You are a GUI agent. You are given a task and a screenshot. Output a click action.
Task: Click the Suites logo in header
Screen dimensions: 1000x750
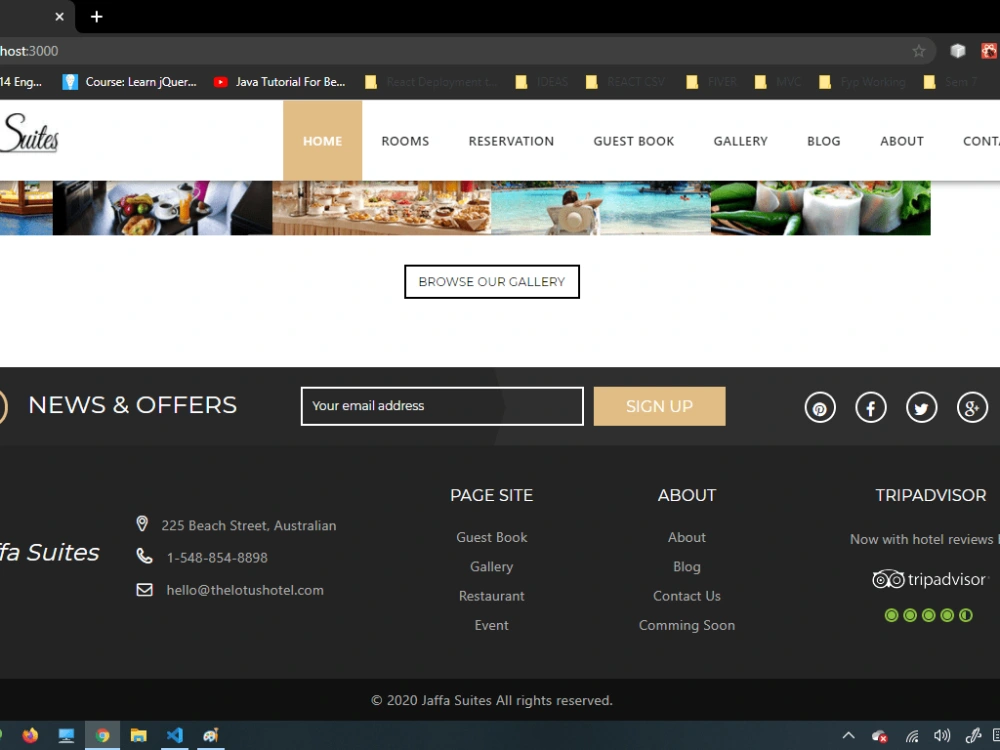[x=29, y=133]
